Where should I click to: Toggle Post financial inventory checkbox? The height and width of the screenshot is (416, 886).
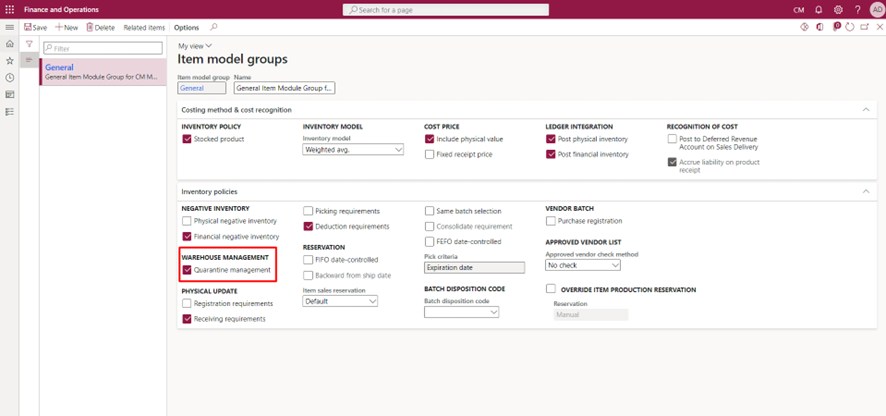(x=550, y=154)
